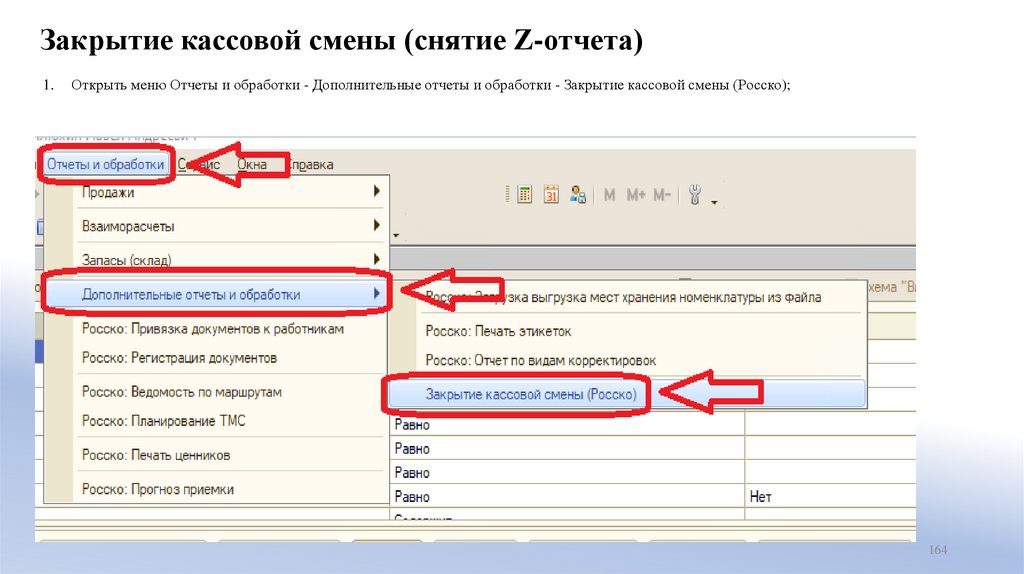Click the Равно cell beside Нет
The image size is (1024, 574).
click(x=568, y=497)
